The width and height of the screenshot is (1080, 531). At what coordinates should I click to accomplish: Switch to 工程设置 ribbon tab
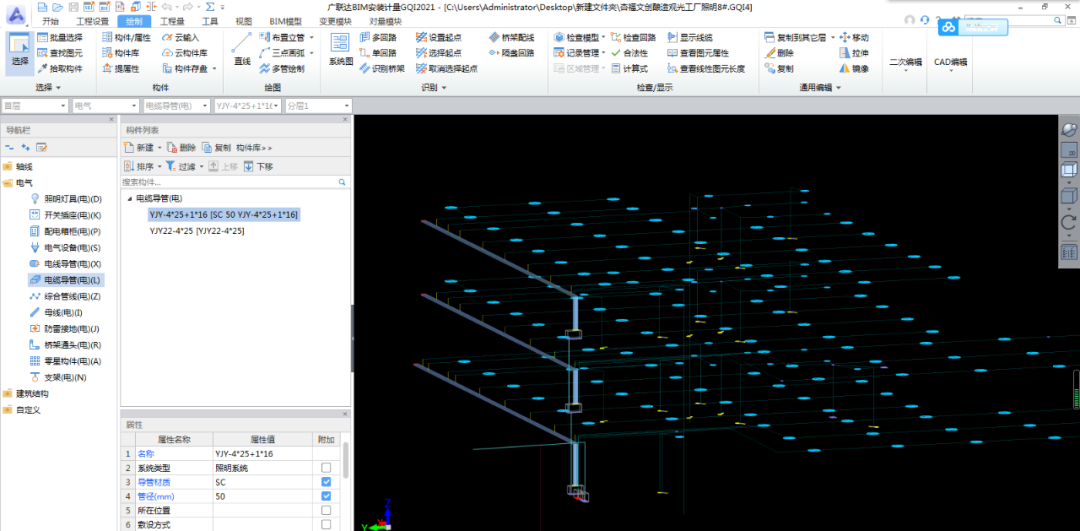(92, 21)
